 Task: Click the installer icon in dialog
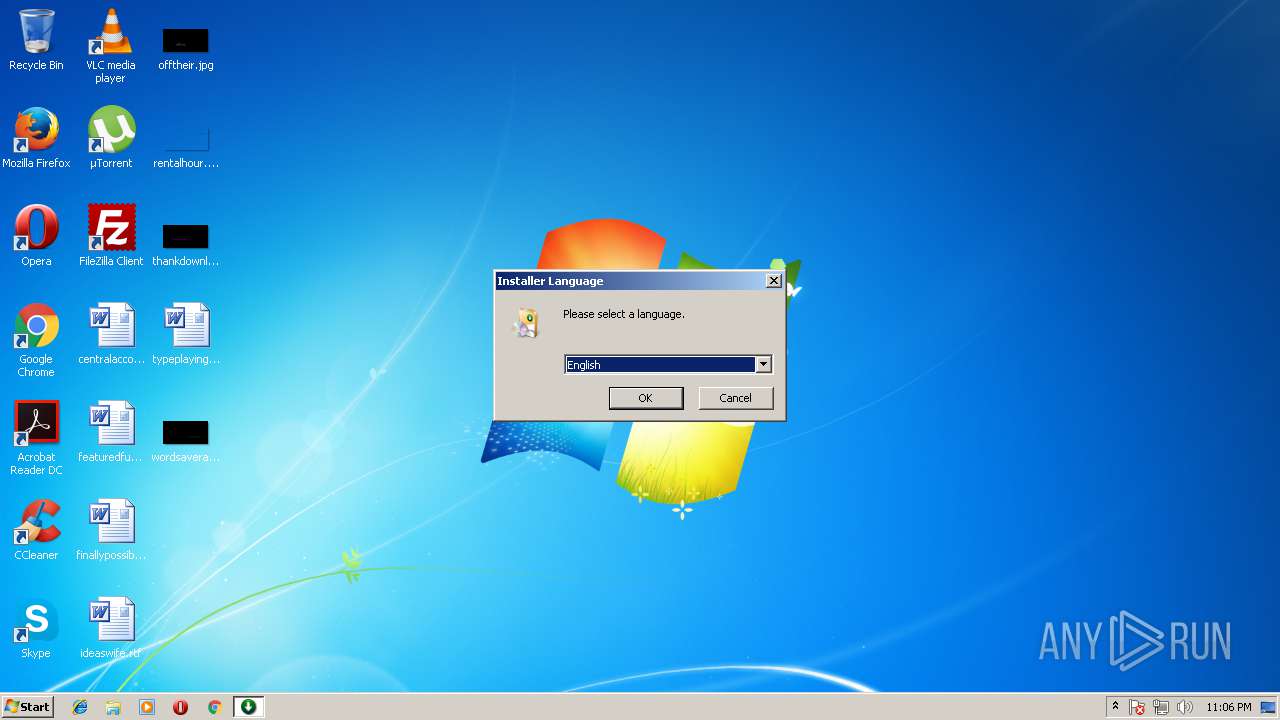526,323
